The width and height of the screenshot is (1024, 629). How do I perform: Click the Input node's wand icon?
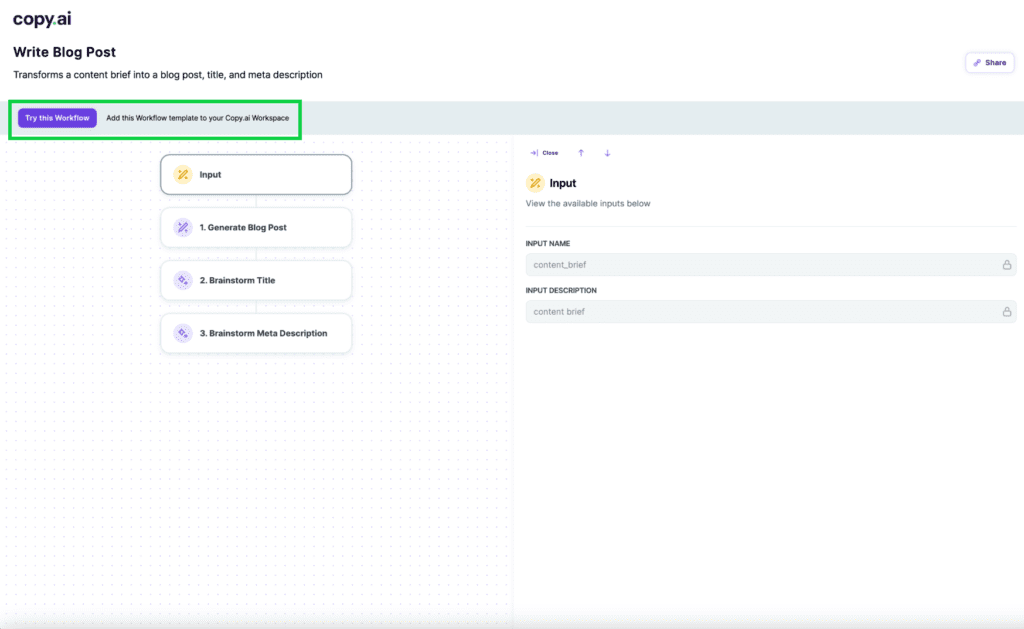point(181,174)
